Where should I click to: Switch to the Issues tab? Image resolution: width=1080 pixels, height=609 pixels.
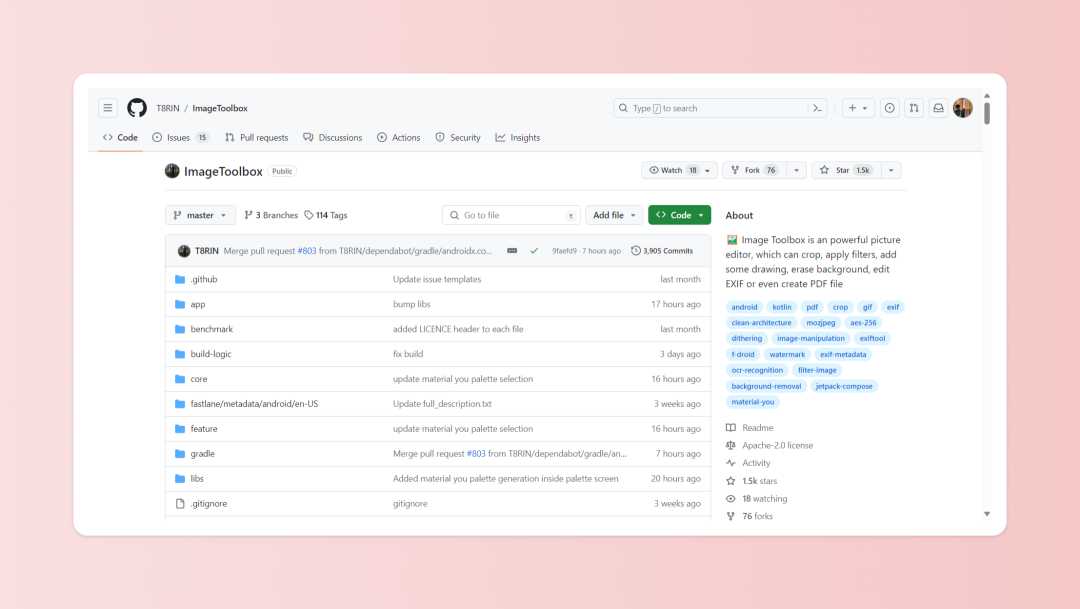tap(180, 138)
